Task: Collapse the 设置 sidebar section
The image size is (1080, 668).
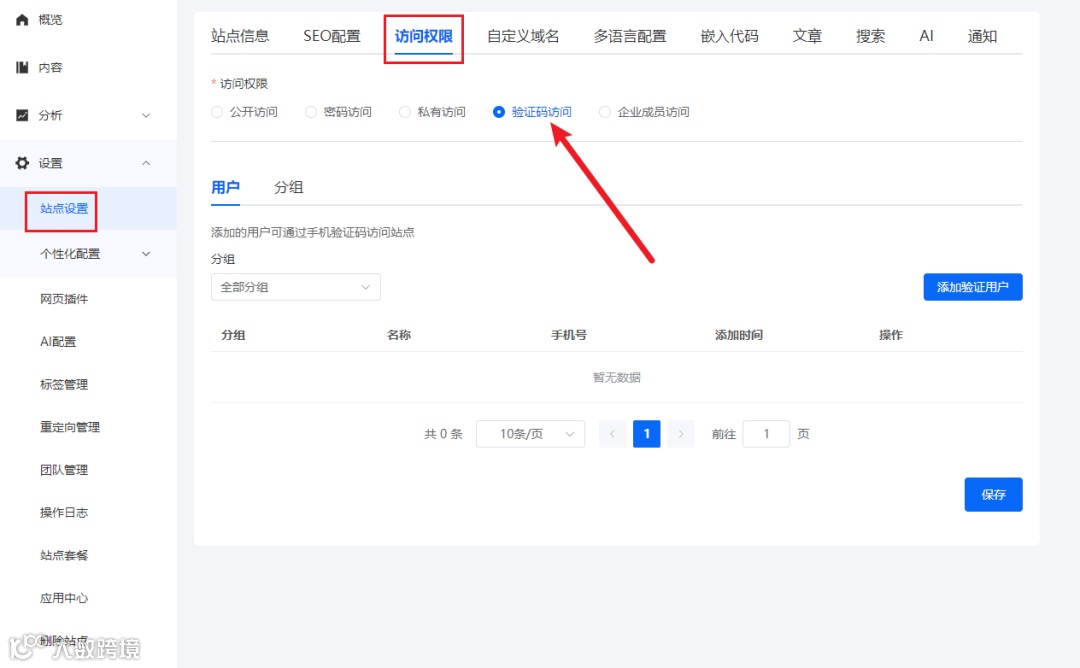Action: 146,163
